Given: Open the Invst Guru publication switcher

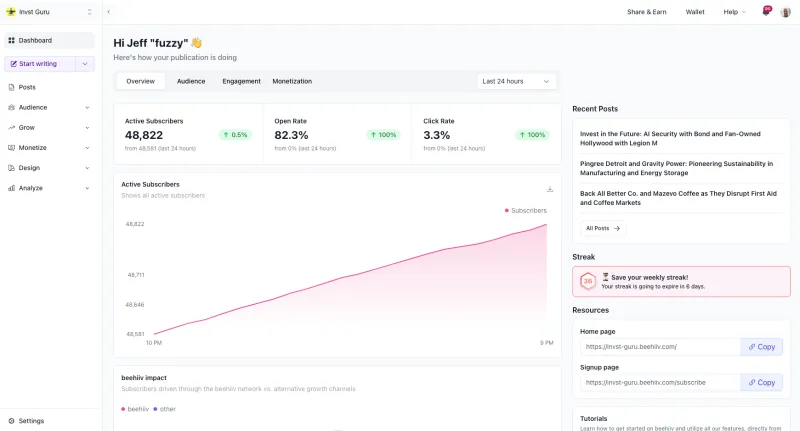Looking at the screenshot, I should tap(49, 12).
